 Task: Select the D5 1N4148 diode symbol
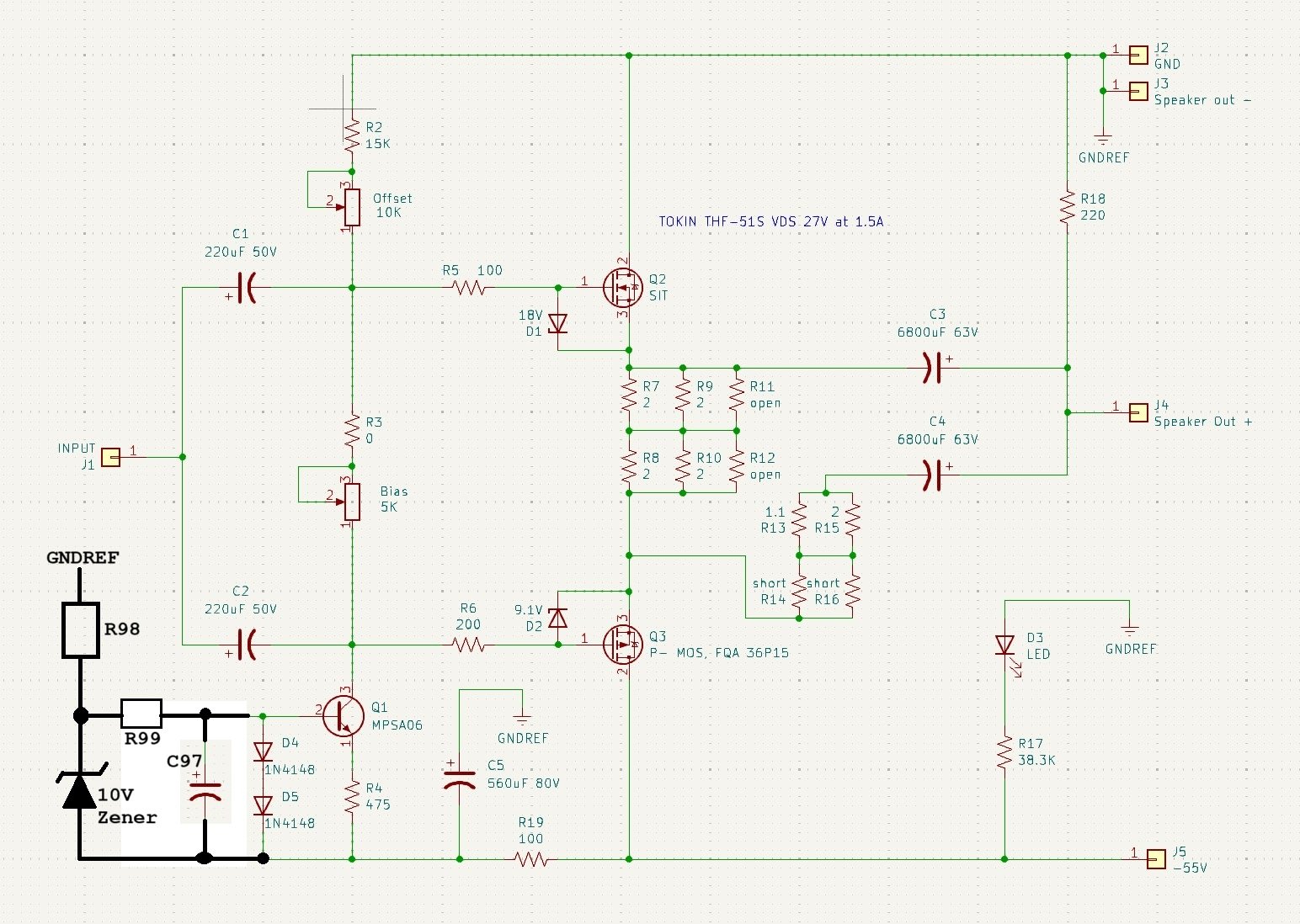tap(263, 805)
